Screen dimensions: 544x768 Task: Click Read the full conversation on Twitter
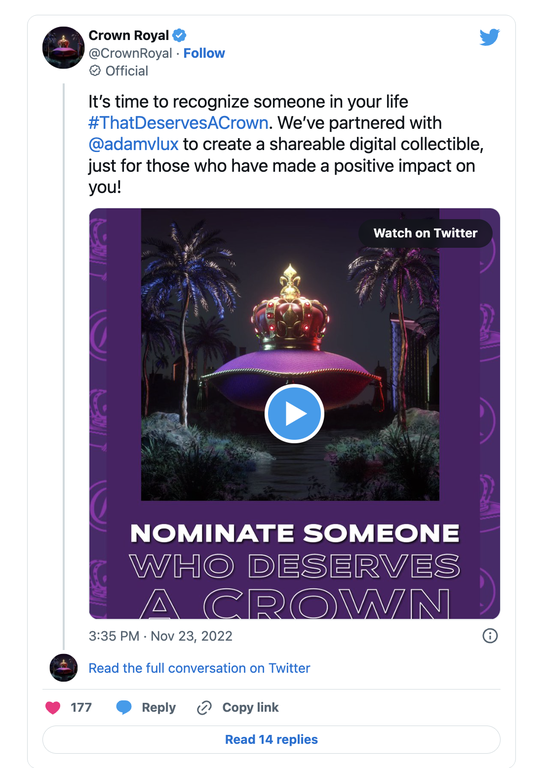coord(199,668)
